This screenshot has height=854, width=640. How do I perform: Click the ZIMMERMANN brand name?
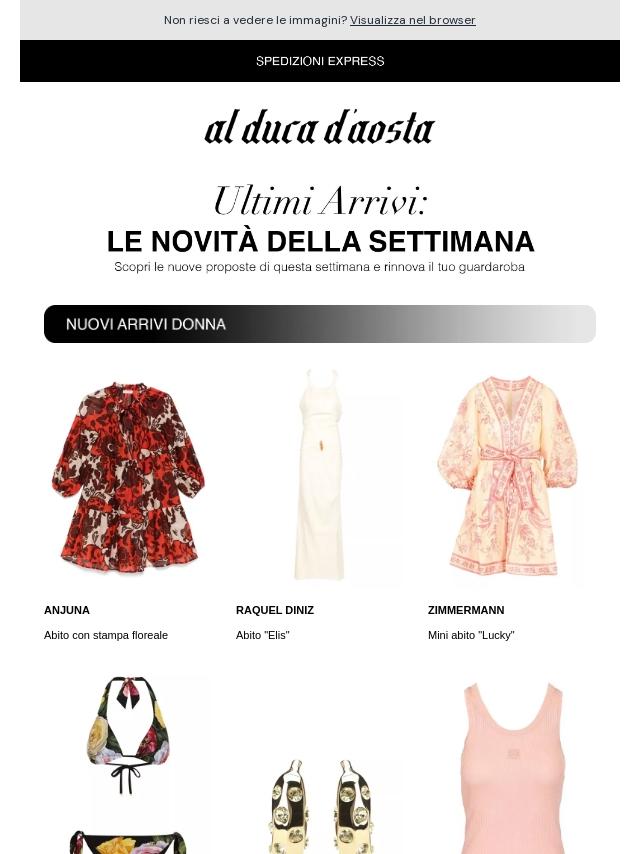tap(466, 610)
